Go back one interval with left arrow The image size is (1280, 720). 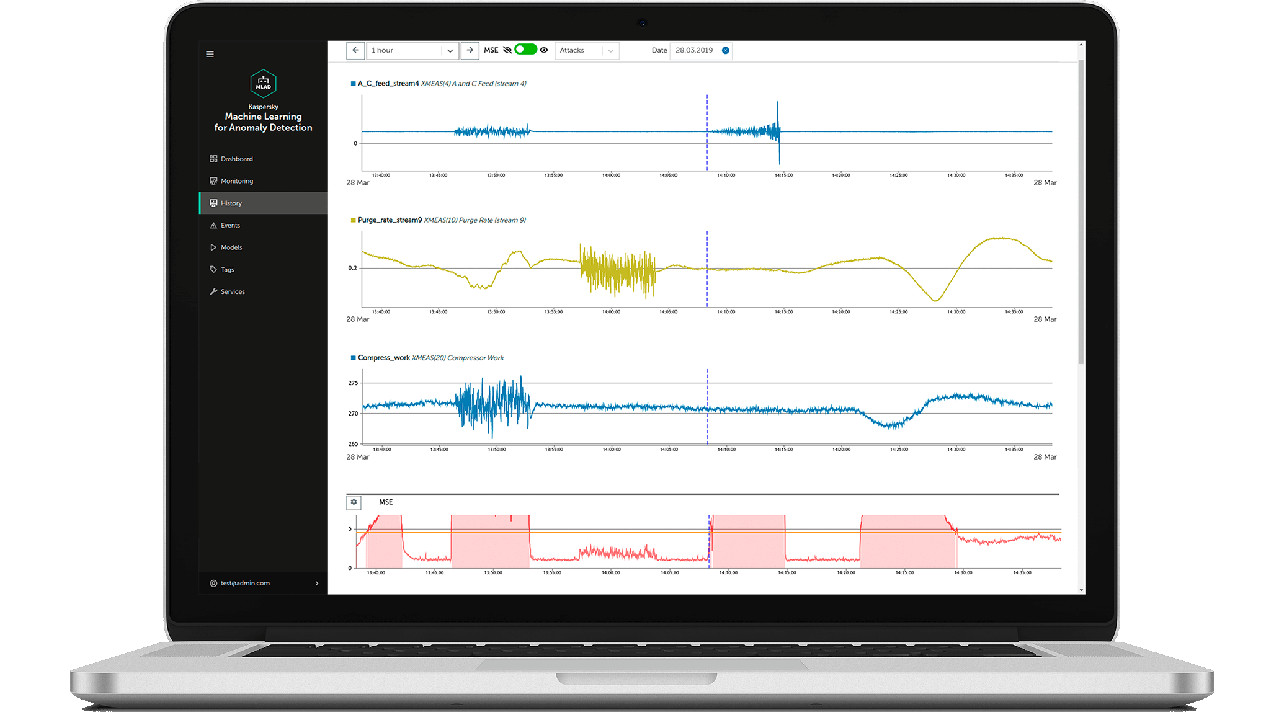355,50
